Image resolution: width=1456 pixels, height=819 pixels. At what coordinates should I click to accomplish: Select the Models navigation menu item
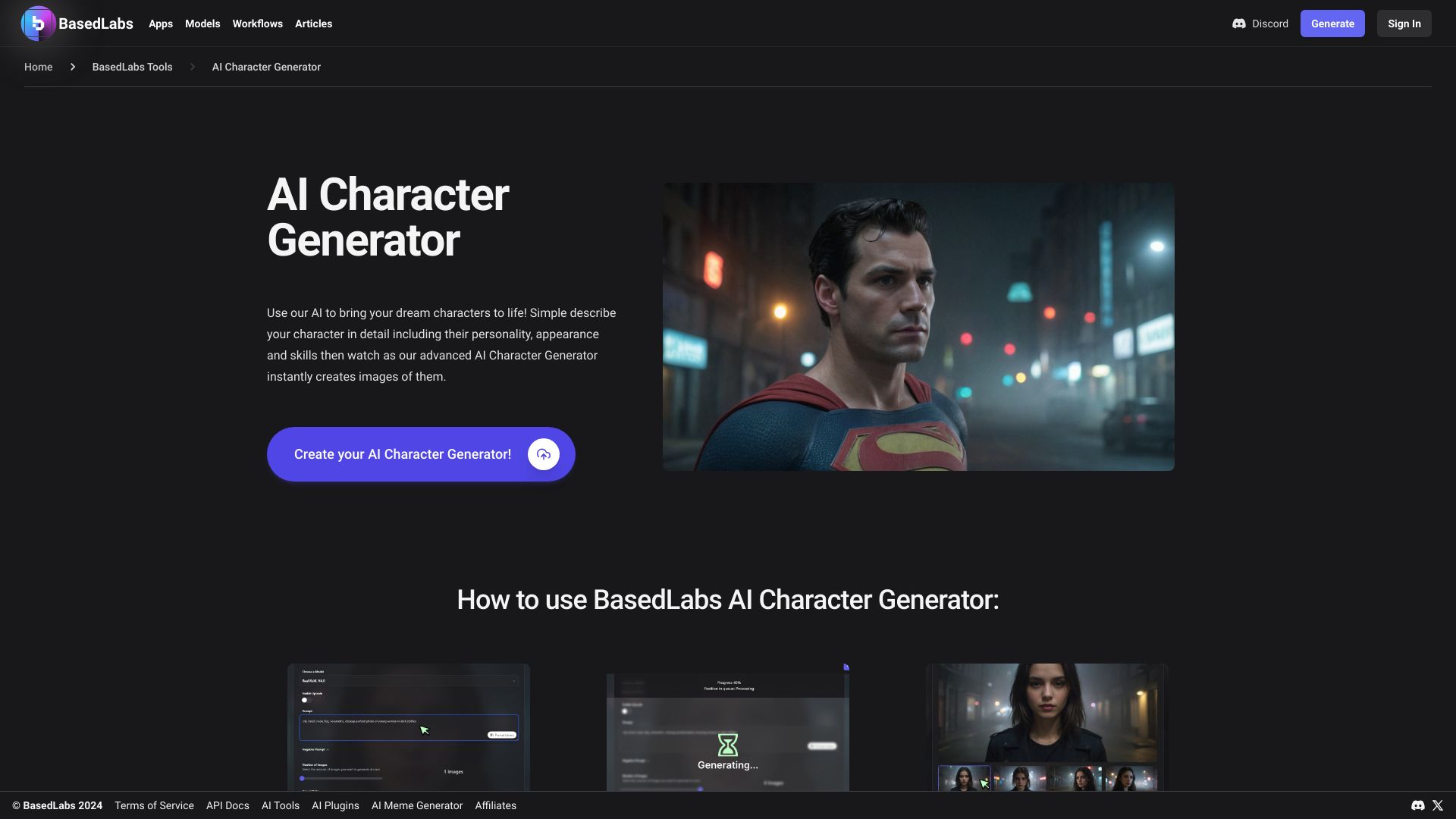tap(202, 23)
